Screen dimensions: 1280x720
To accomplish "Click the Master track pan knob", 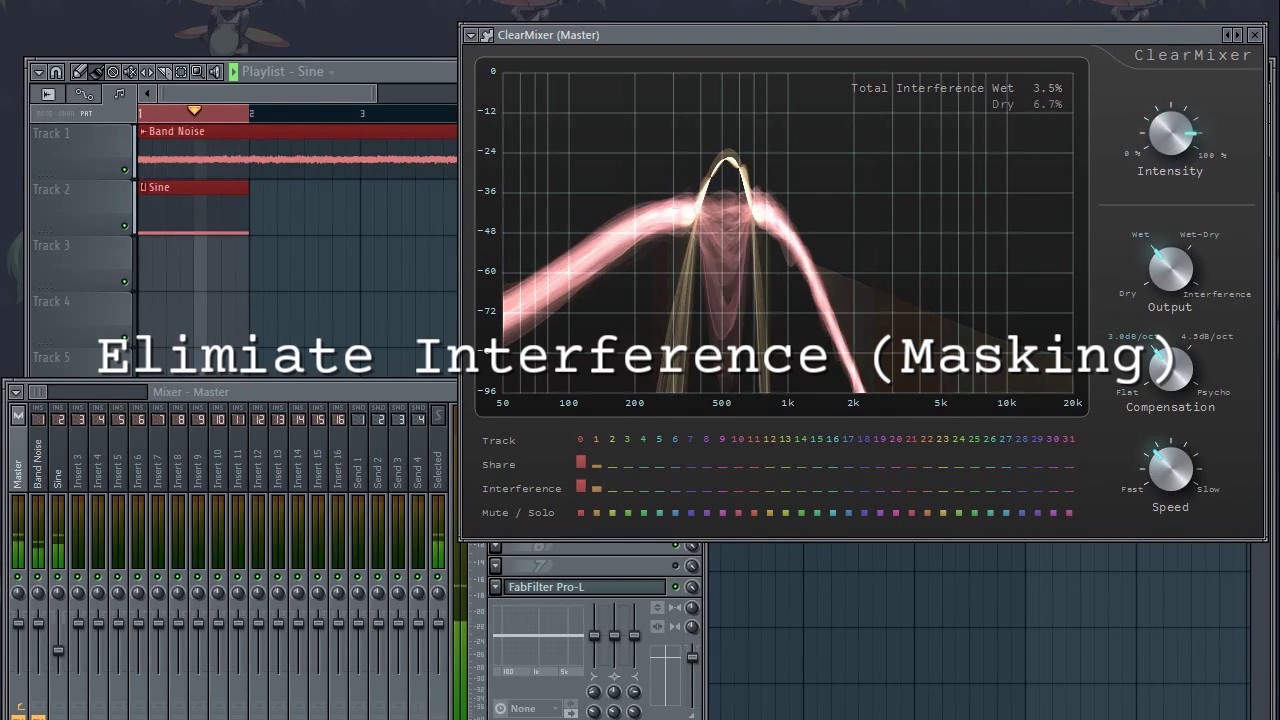I will pos(18,593).
